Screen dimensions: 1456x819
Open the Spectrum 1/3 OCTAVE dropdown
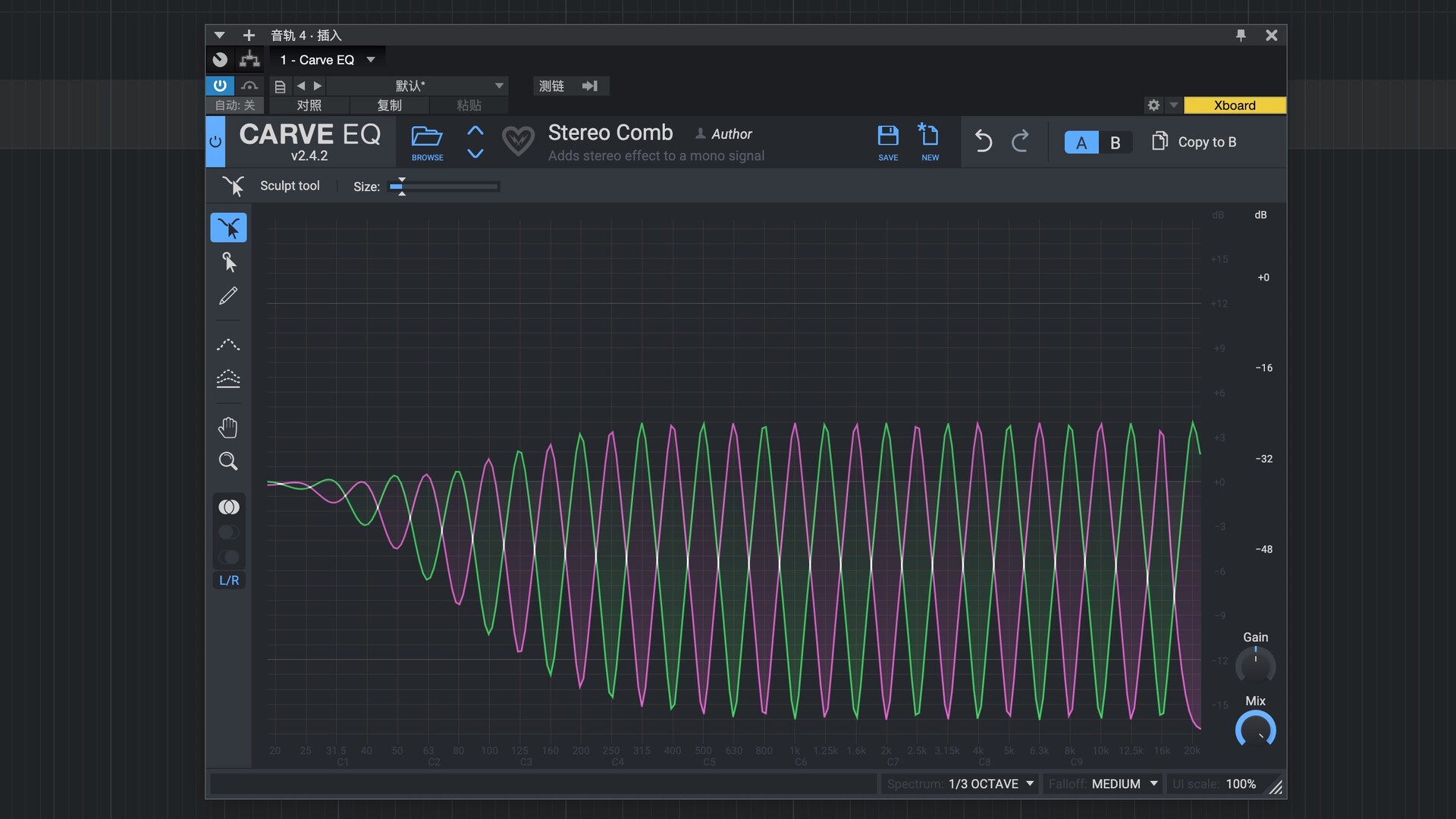[x=960, y=784]
